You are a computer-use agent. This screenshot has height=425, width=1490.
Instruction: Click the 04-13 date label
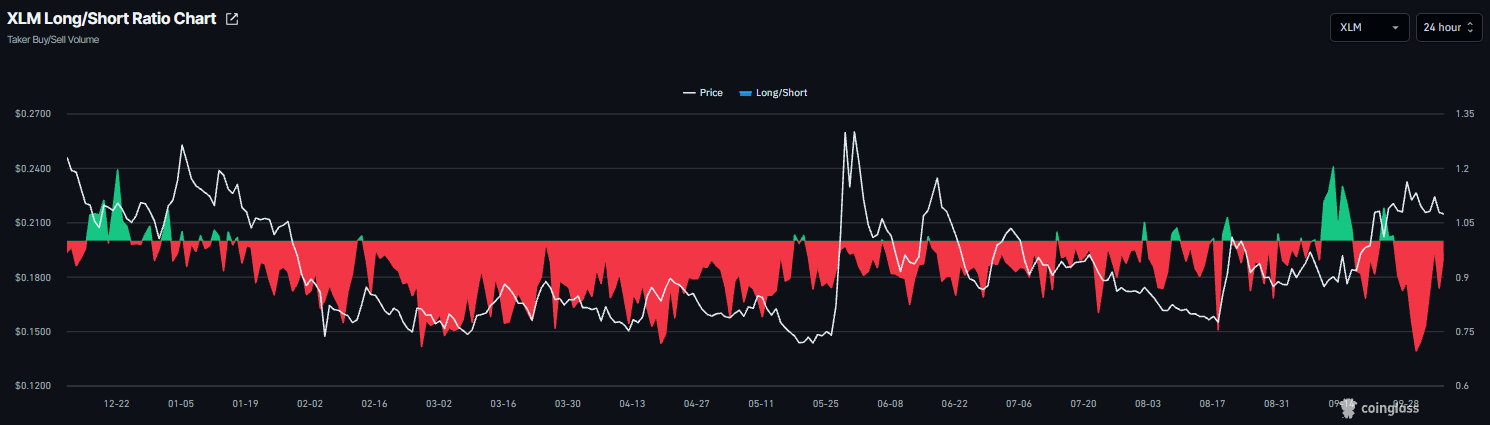[x=632, y=404]
